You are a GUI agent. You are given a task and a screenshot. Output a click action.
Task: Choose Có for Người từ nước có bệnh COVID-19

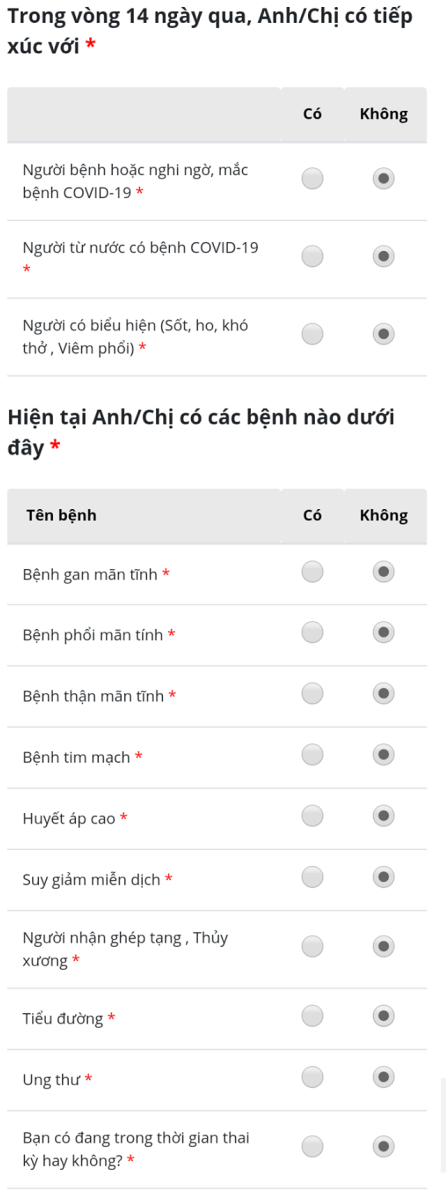click(x=312, y=257)
